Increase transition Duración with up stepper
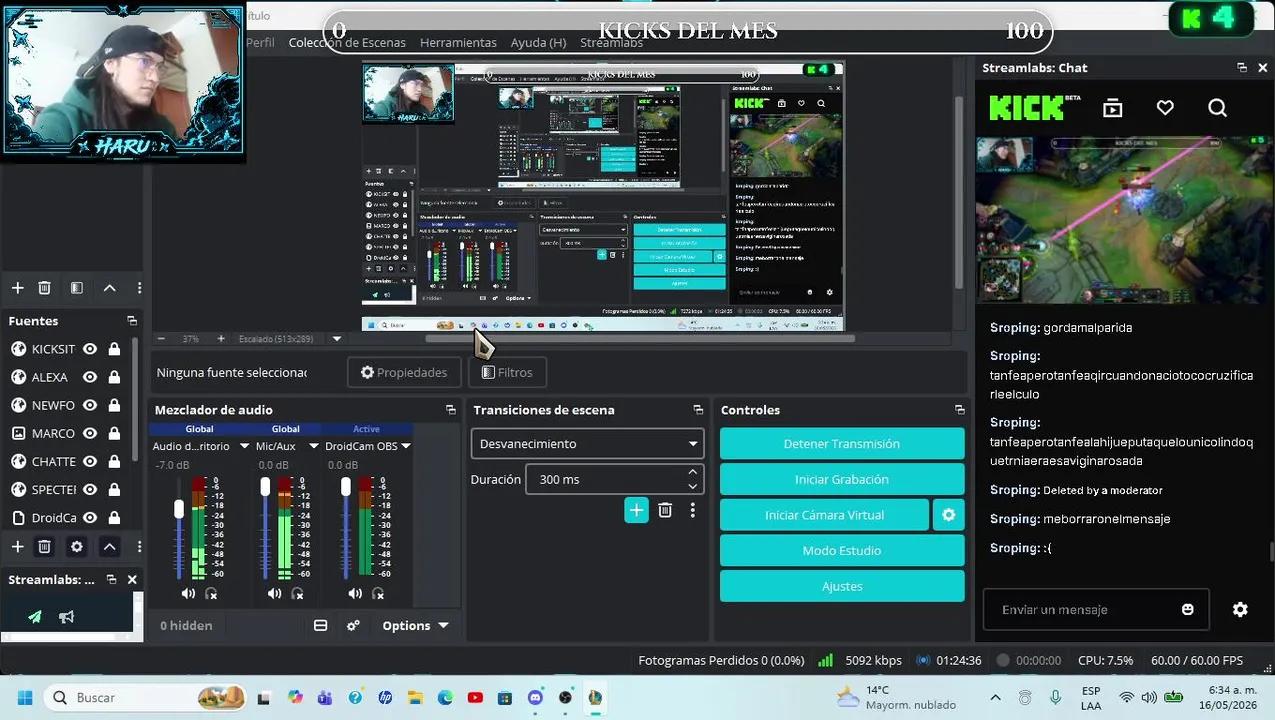Viewport: 1275px width, 720px height. [692, 472]
